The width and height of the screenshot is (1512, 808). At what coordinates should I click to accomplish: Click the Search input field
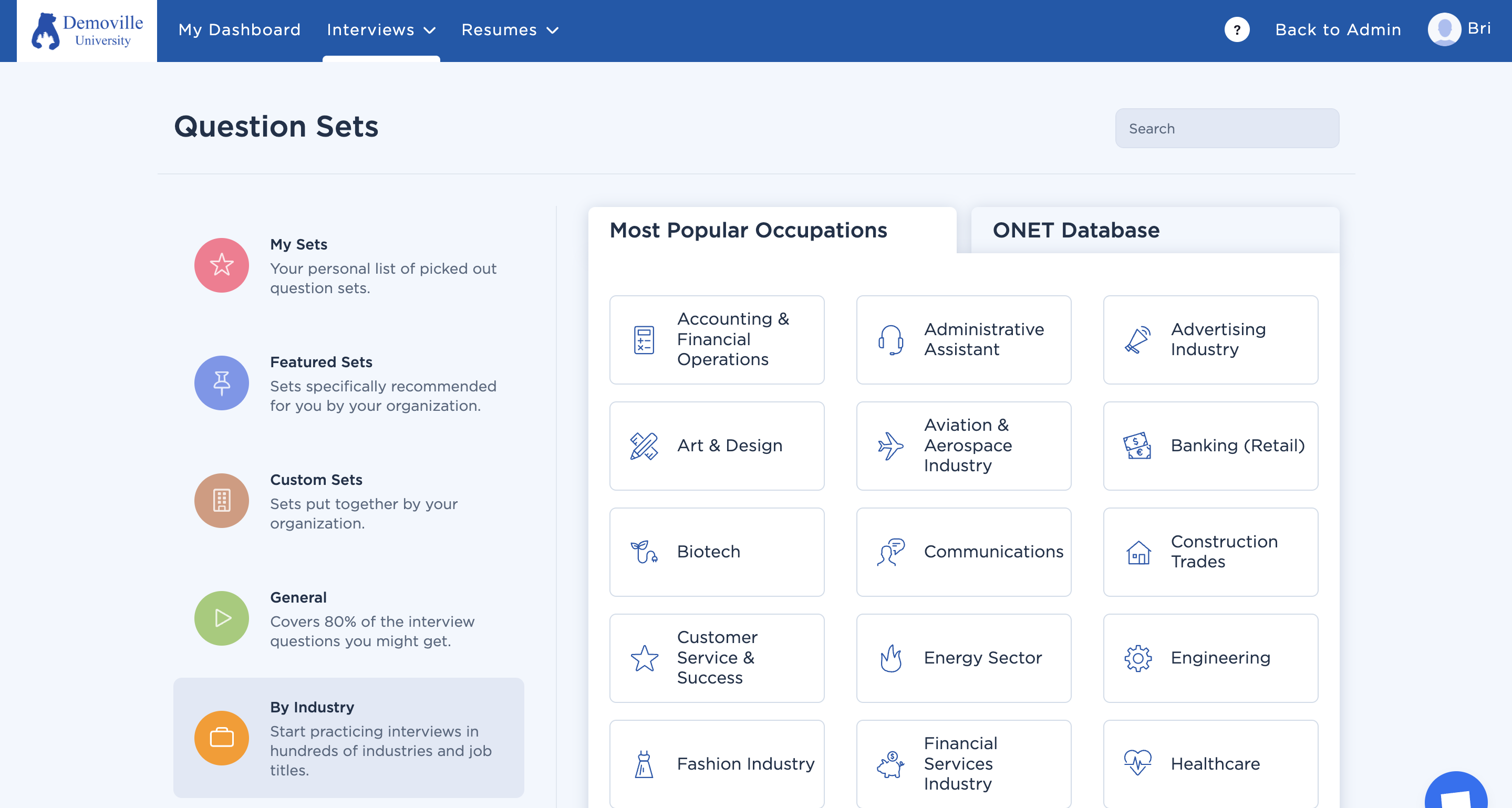tap(1227, 129)
